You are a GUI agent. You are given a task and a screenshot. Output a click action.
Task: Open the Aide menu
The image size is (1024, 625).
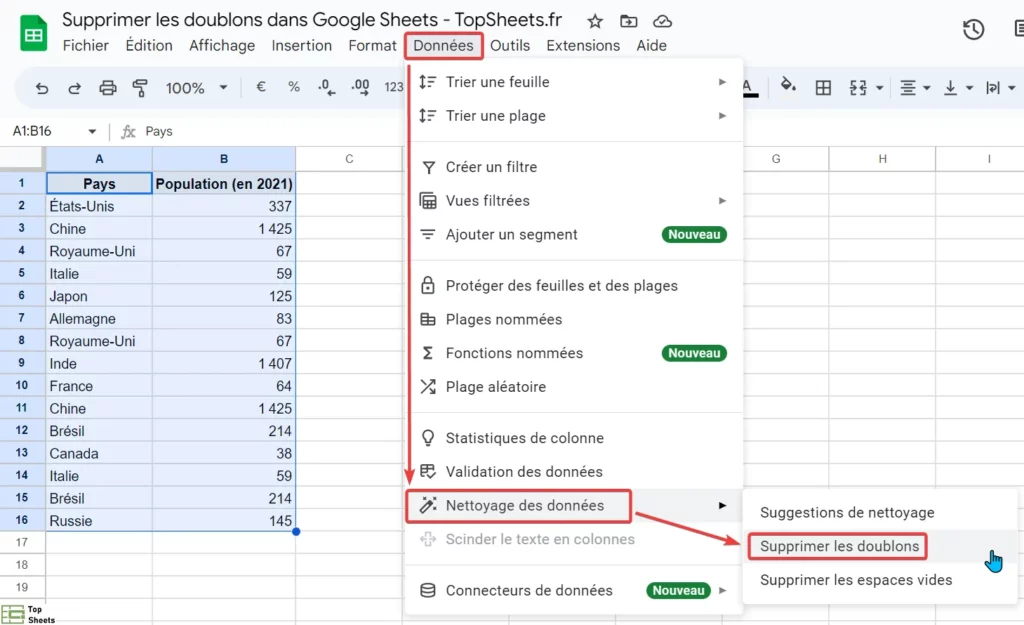click(x=652, y=46)
